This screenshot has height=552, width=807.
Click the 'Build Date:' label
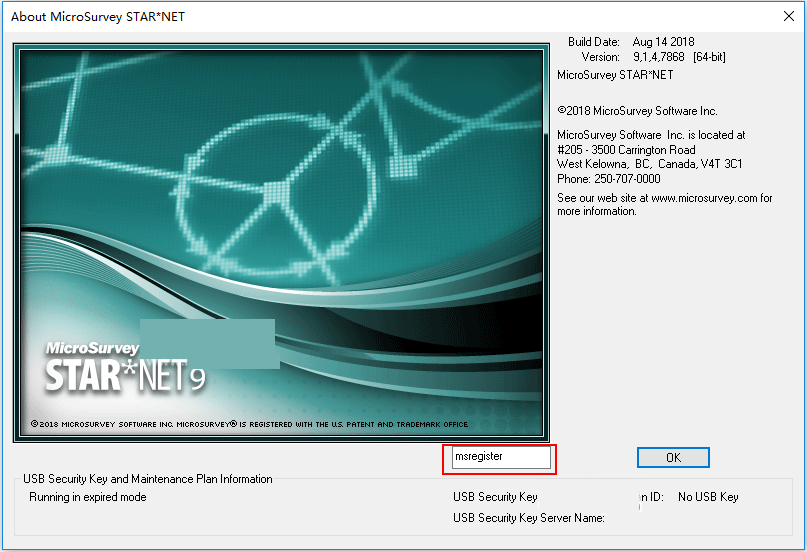point(594,42)
